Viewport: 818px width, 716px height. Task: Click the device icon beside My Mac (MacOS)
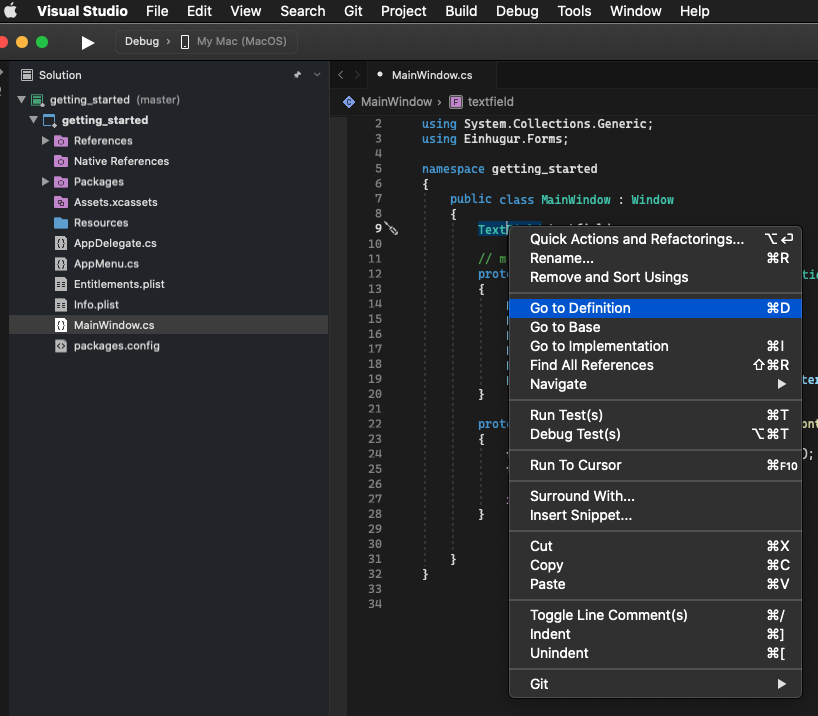tap(185, 42)
